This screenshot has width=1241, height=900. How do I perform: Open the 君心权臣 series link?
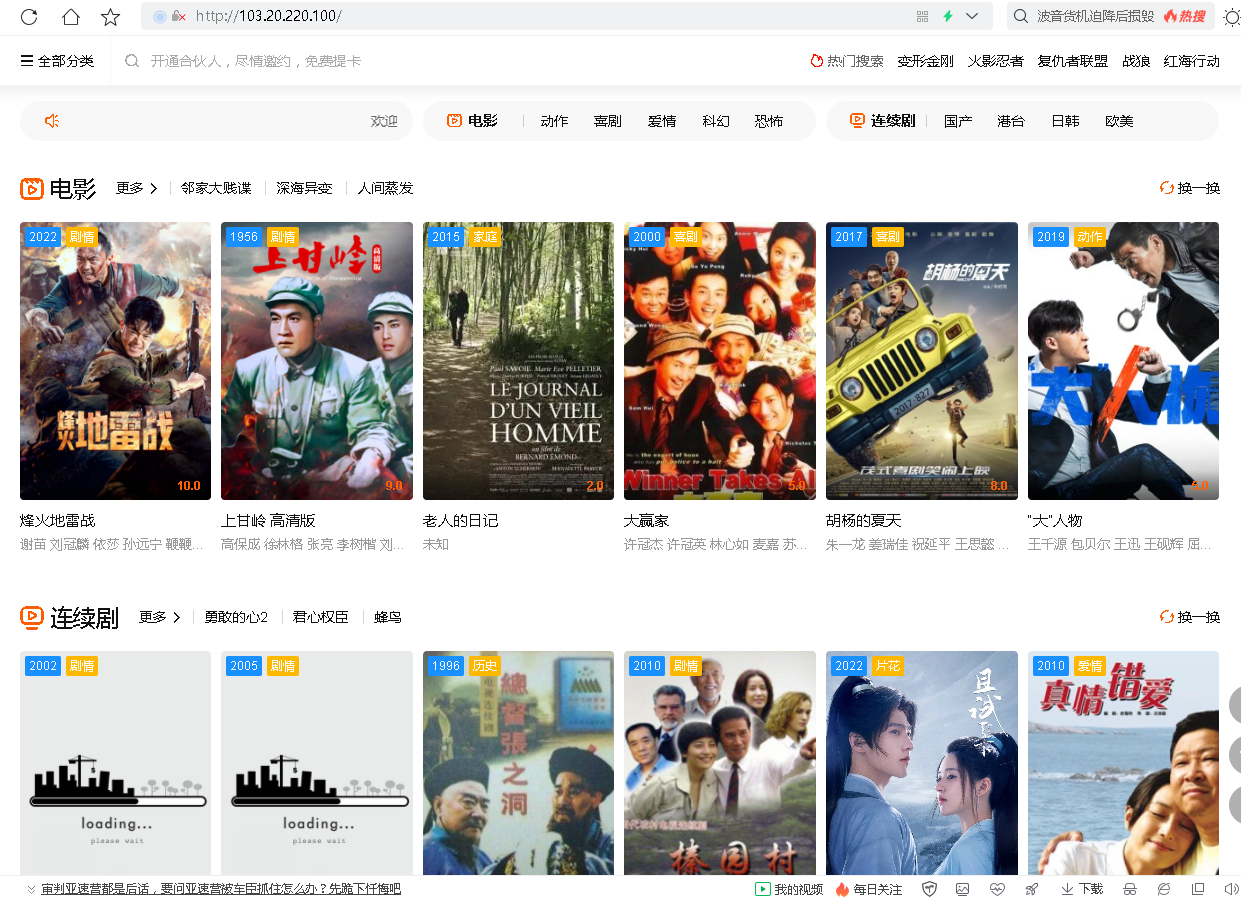pos(321,617)
